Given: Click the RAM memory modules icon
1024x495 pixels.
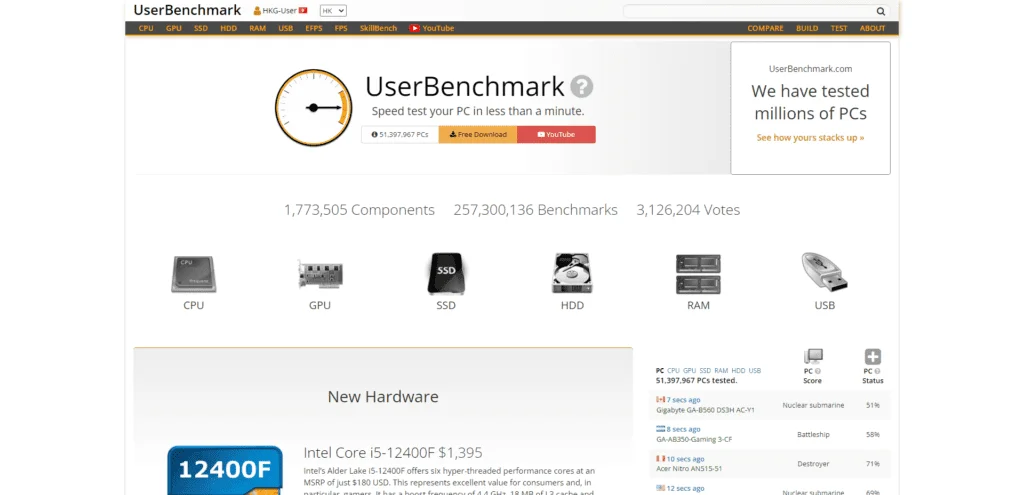Looking at the screenshot, I should (x=698, y=274).
